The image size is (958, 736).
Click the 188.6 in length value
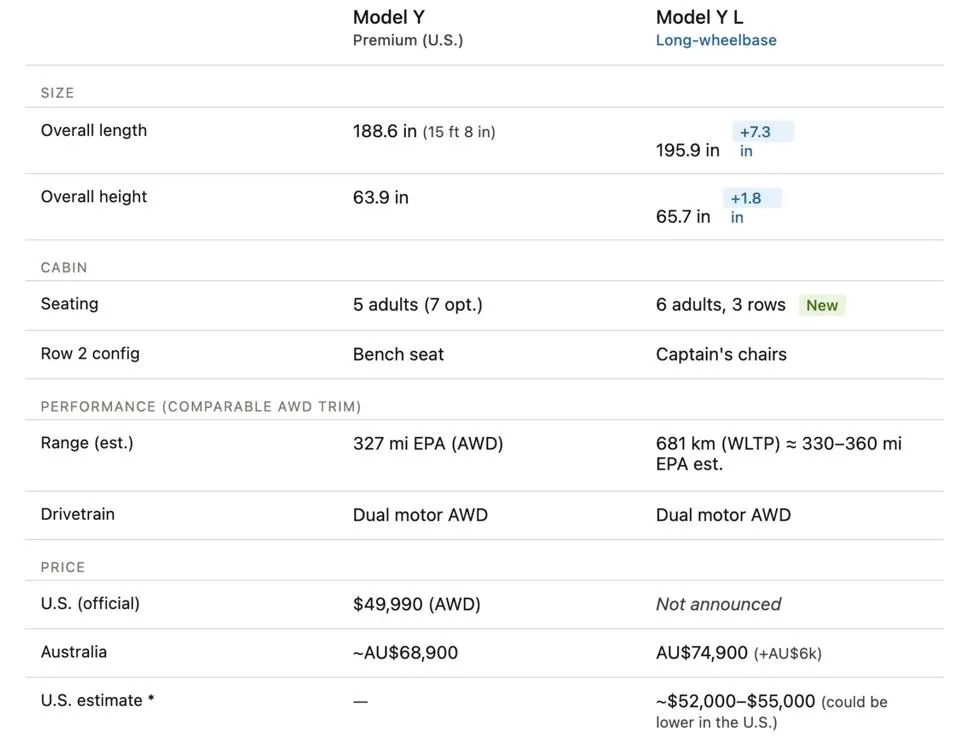tap(384, 131)
